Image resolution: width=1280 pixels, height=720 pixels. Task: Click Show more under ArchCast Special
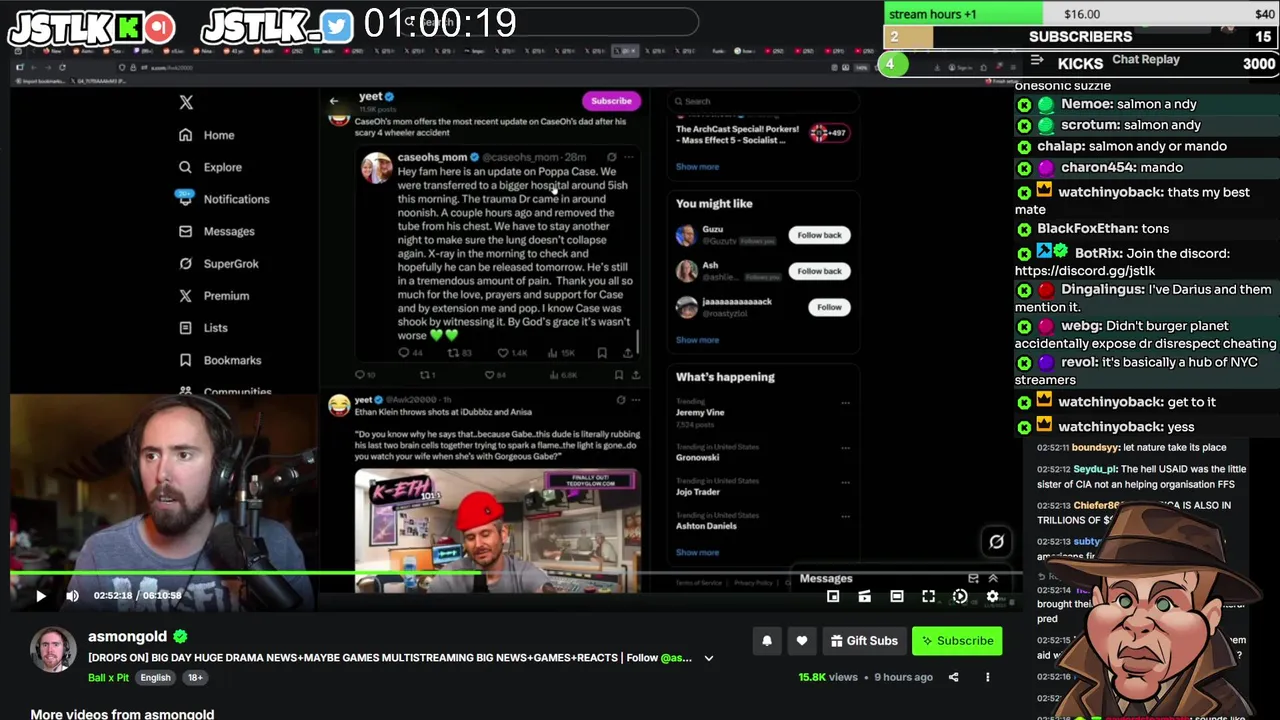point(697,167)
